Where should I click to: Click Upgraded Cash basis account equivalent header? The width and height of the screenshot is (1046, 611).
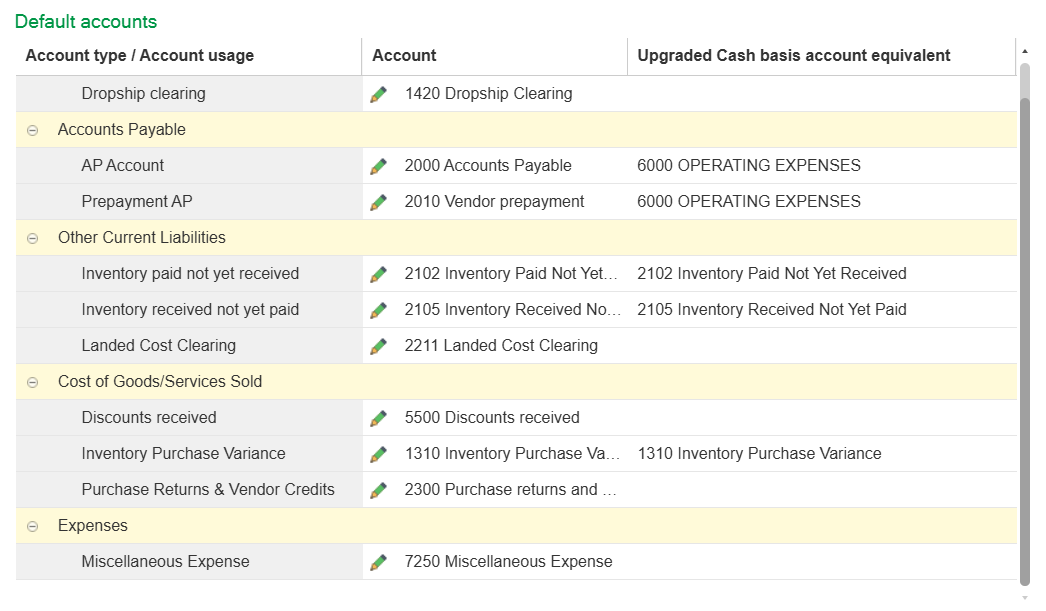(793, 56)
